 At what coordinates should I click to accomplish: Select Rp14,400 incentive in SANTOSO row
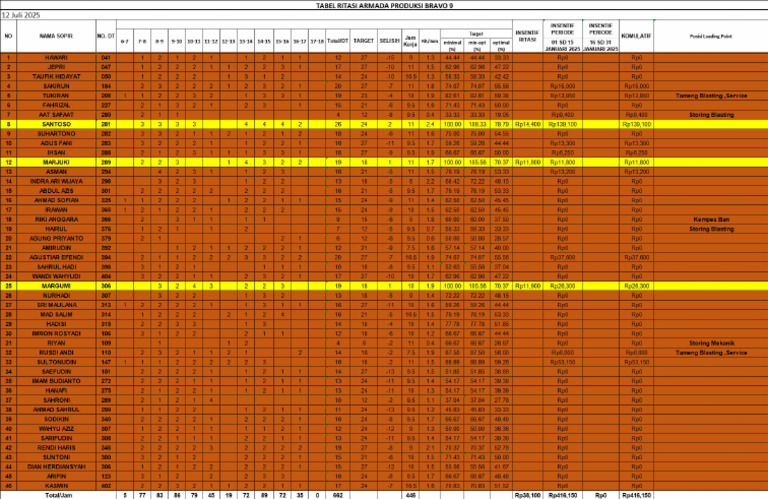[x=528, y=124]
